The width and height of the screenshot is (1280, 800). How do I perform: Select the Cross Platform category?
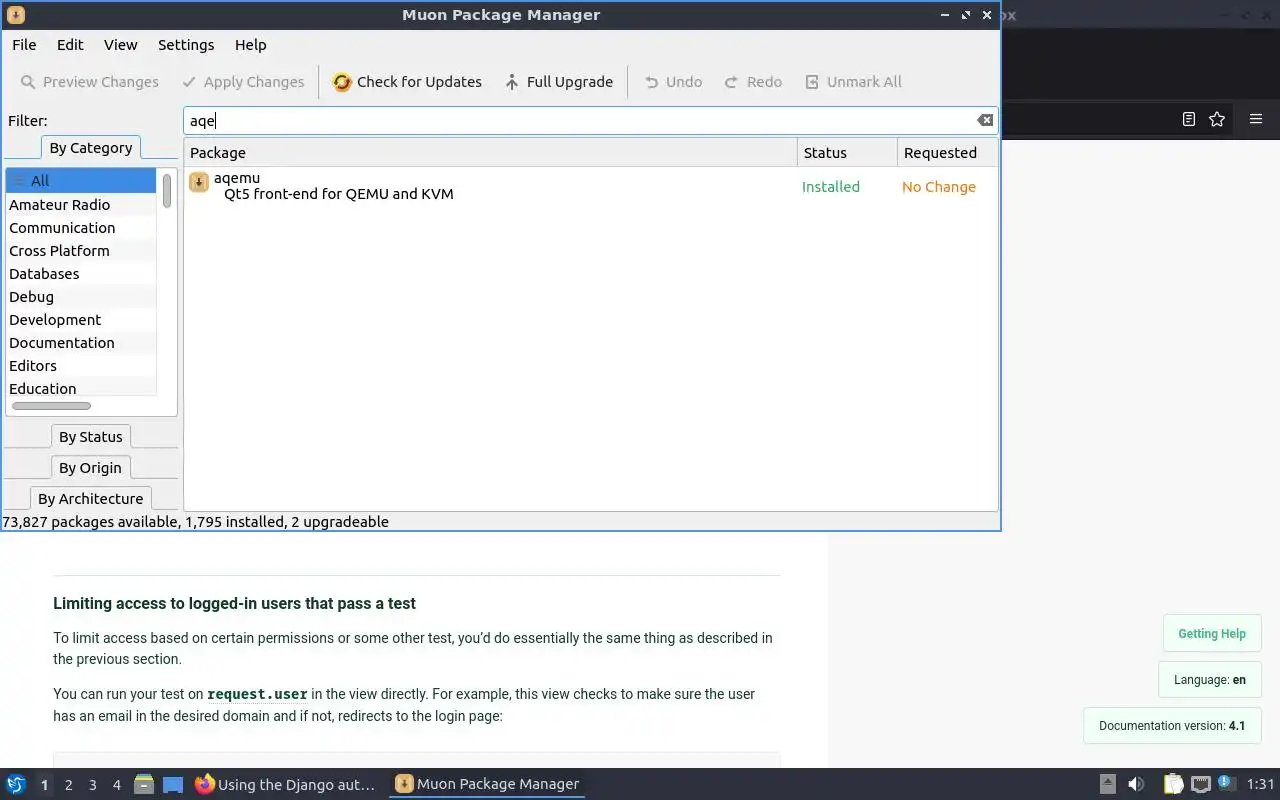point(81,250)
